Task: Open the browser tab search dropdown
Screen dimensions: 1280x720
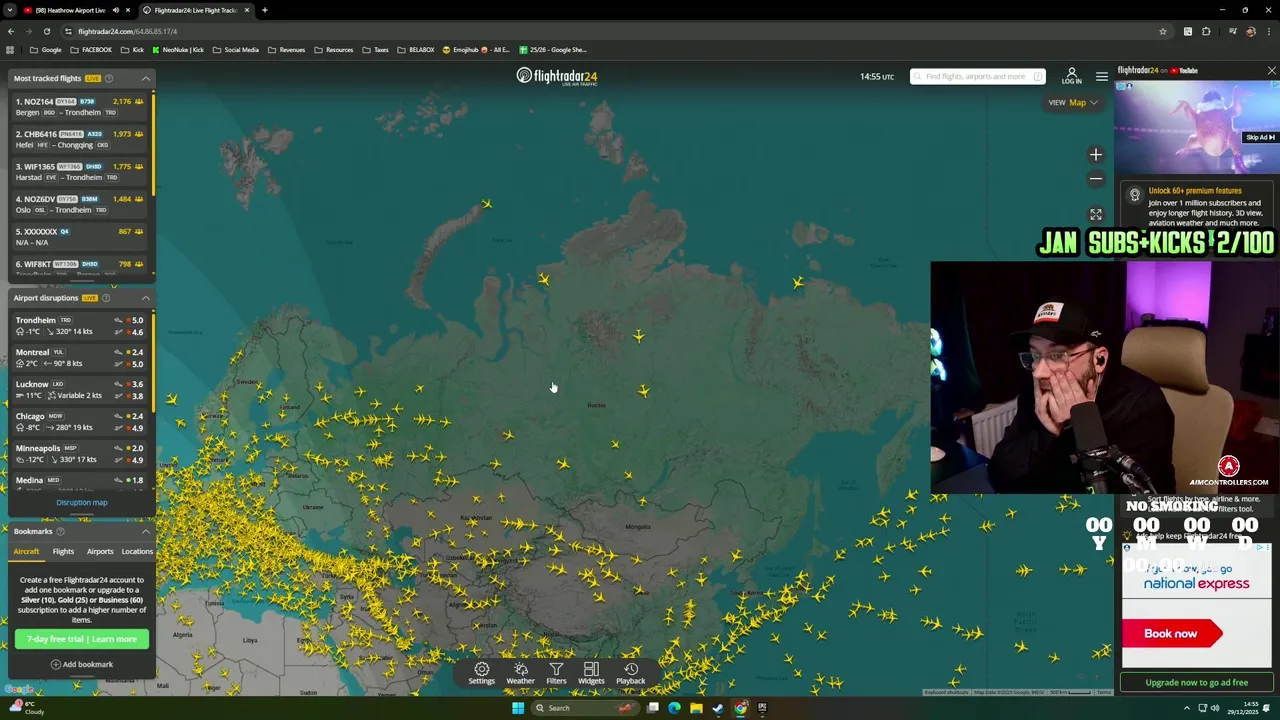Action: coord(10,10)
